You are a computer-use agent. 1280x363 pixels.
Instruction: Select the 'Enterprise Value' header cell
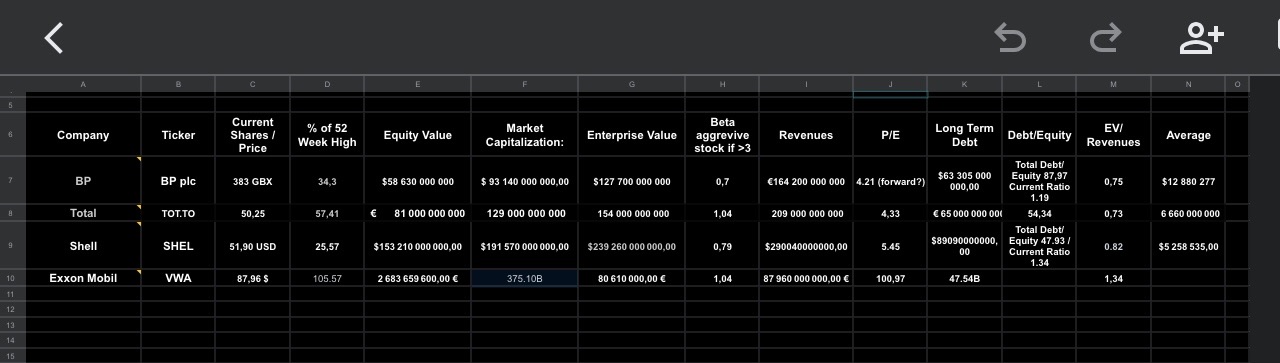632,135
